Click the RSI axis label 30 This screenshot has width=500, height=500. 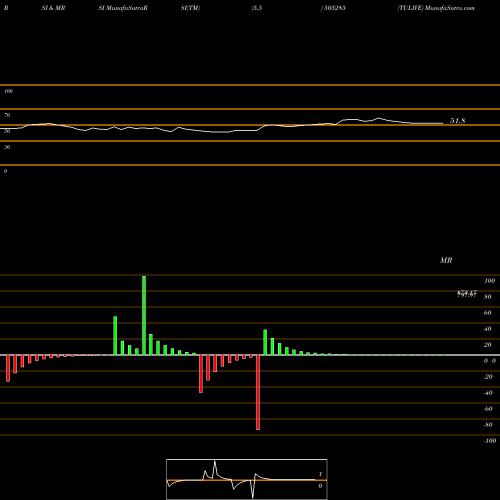tap(7, 147)
